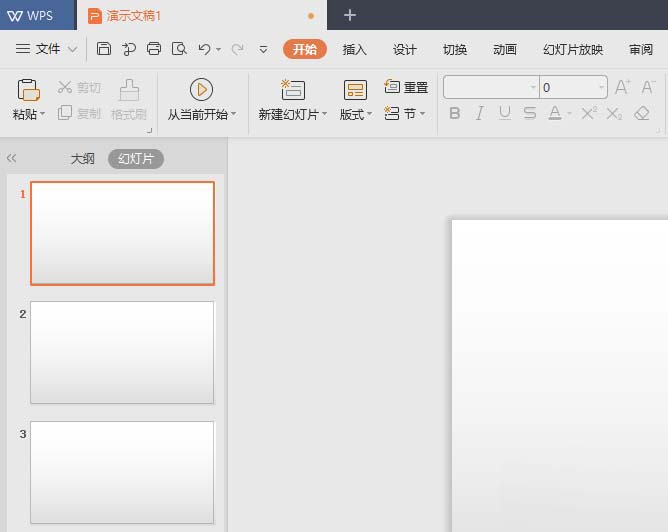Select the 动画 ribbon tab
The width and height of the screenshot is (668, 532).
(505, 49)
